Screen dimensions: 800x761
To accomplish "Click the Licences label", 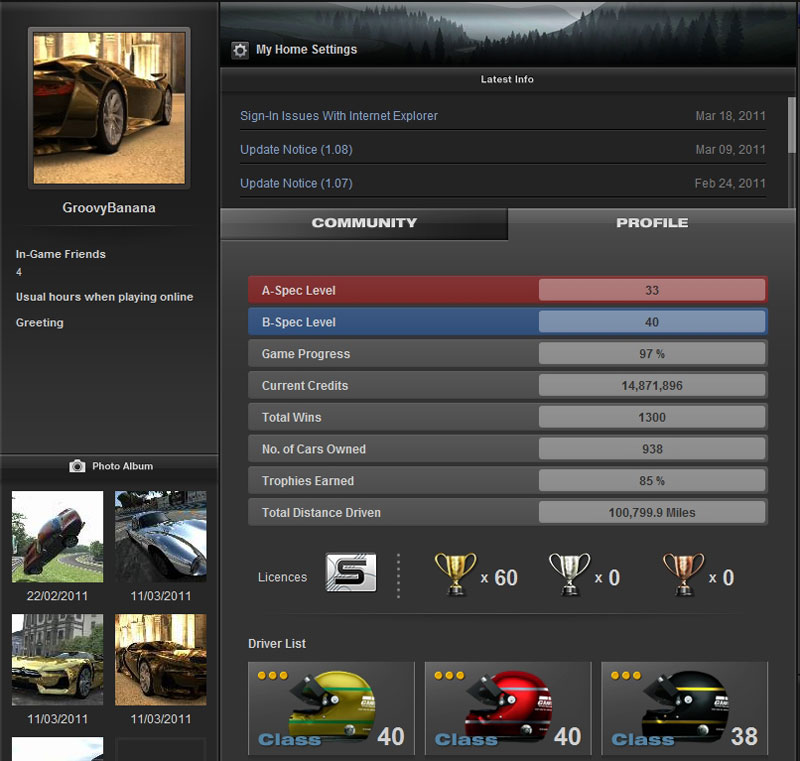I will [x=283, y=577].
